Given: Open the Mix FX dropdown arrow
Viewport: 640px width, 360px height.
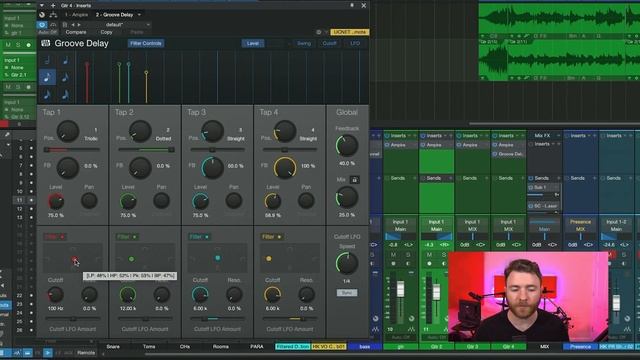Looking at the screenshot, I should tap(558, 136).
